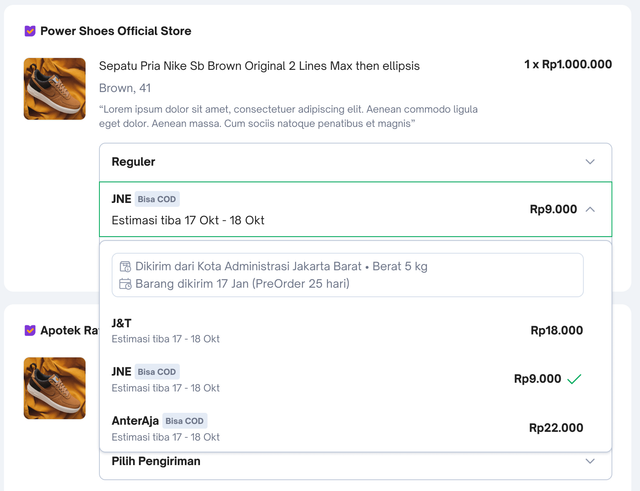Click the calendar icon beside Barang dikirim
This screenshot has width=640, height=491.
[x=125, y=284]
